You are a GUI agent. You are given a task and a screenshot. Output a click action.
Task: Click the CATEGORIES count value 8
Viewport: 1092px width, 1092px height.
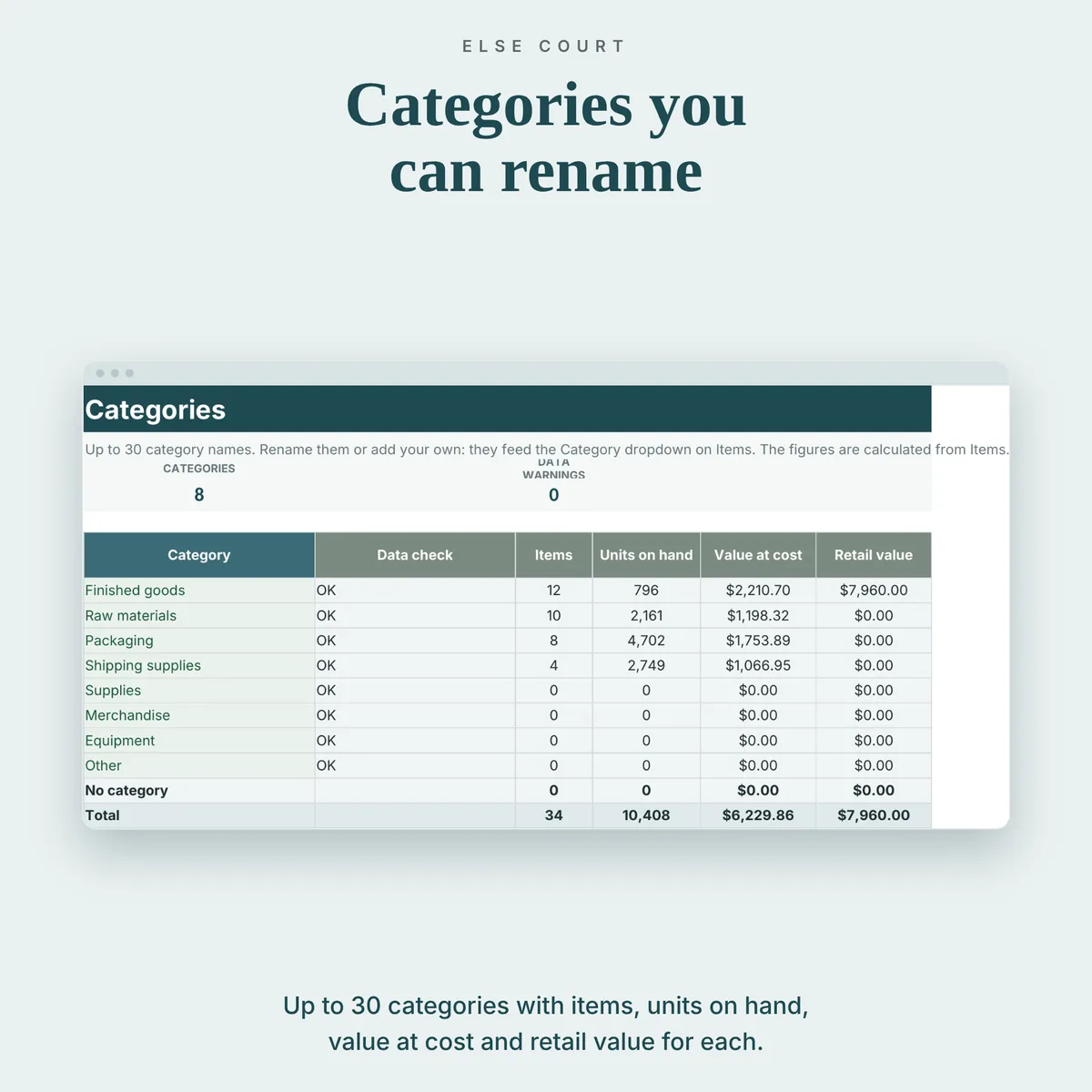[x=198, y=495]
